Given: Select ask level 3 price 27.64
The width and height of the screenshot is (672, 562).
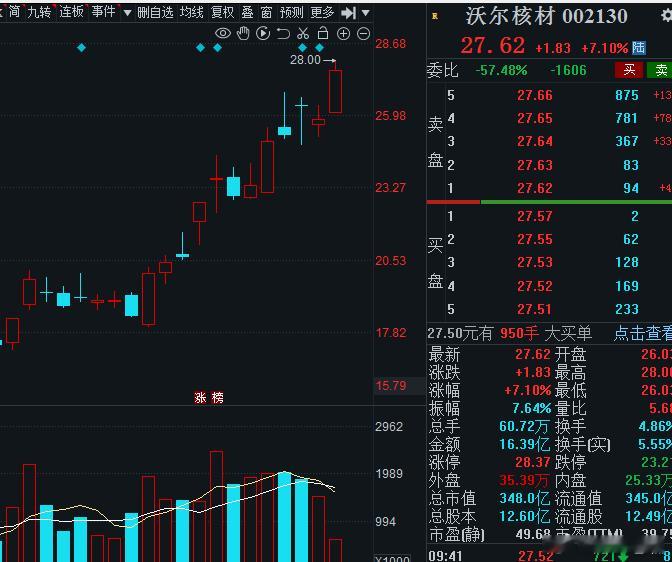Looking at the screenshot, I should click(534, 141).
